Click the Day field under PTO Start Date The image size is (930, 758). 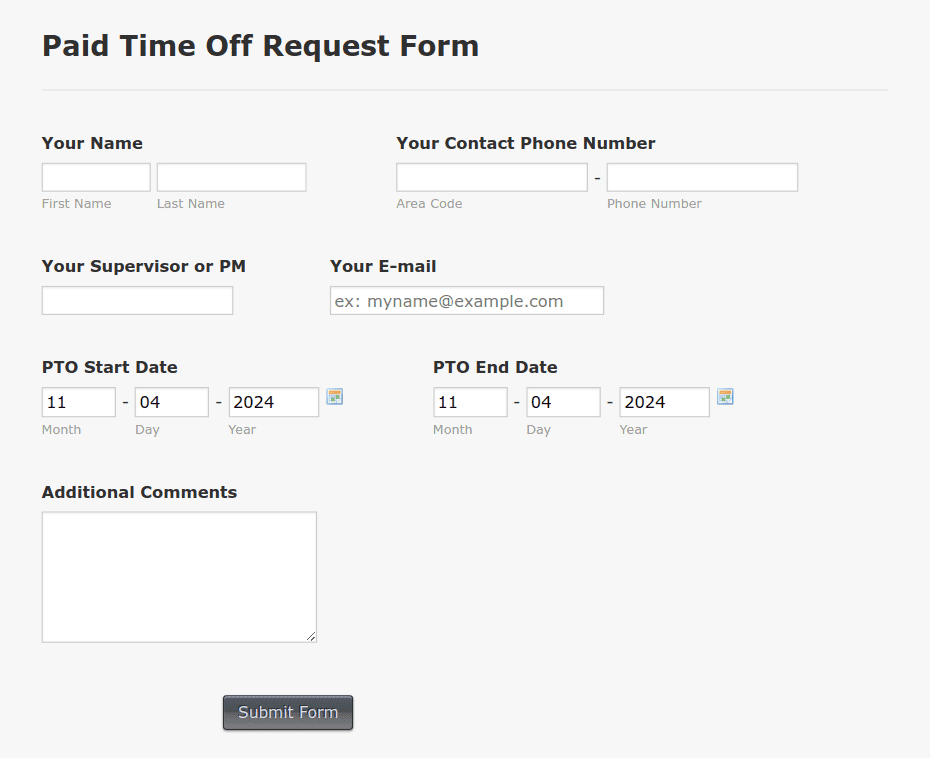tap(171, 402)
